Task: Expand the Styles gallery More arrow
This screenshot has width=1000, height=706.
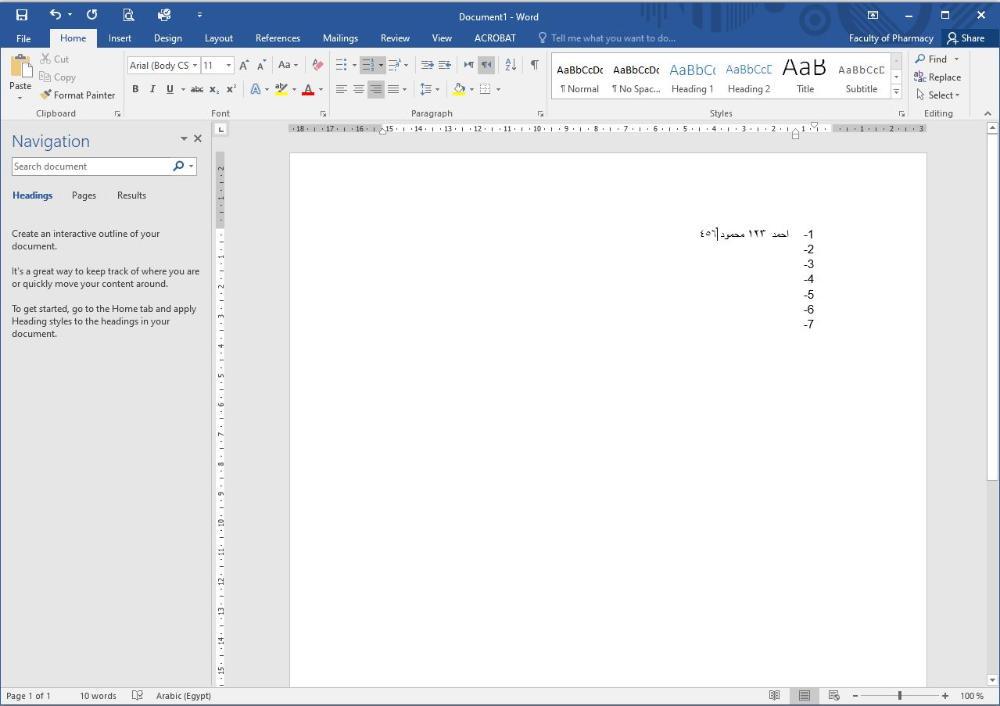Action: (x=896, y=92)
